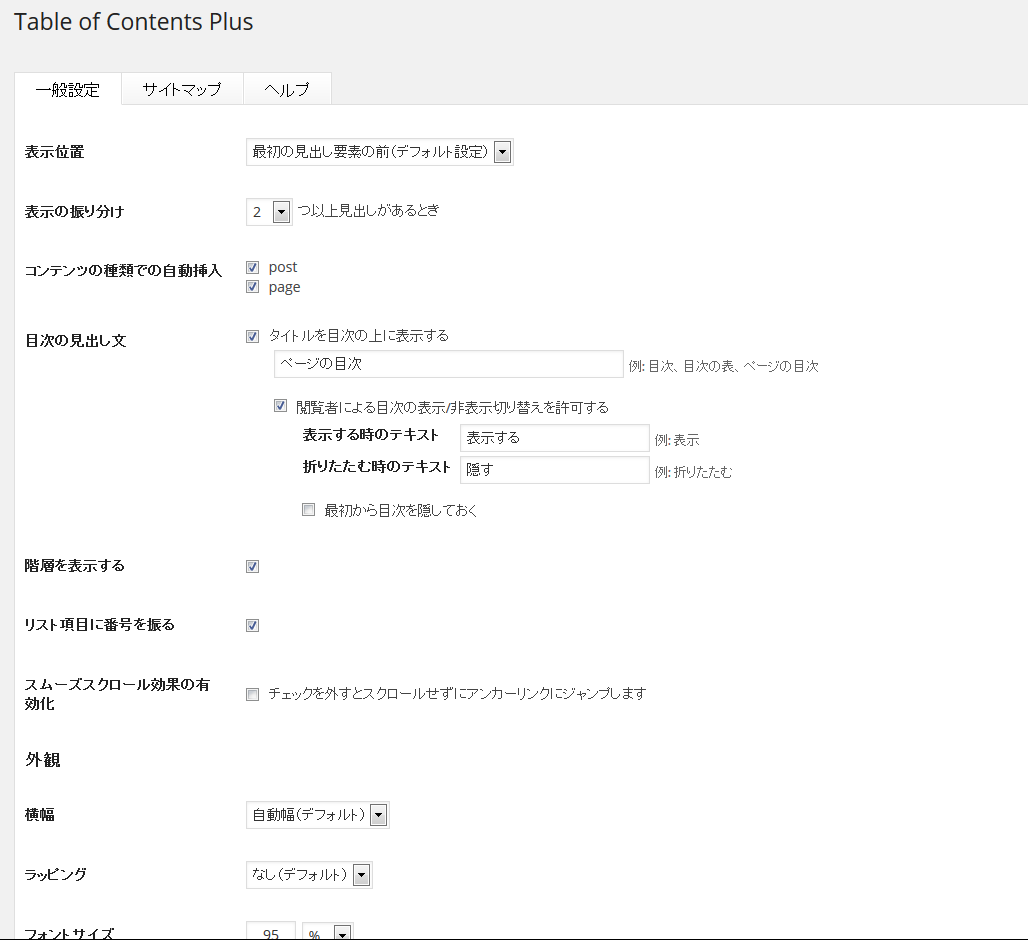Click the ページの目次 title text field
The height and width of the screenshot is (940, 1028).
click(x=448, y=364)
